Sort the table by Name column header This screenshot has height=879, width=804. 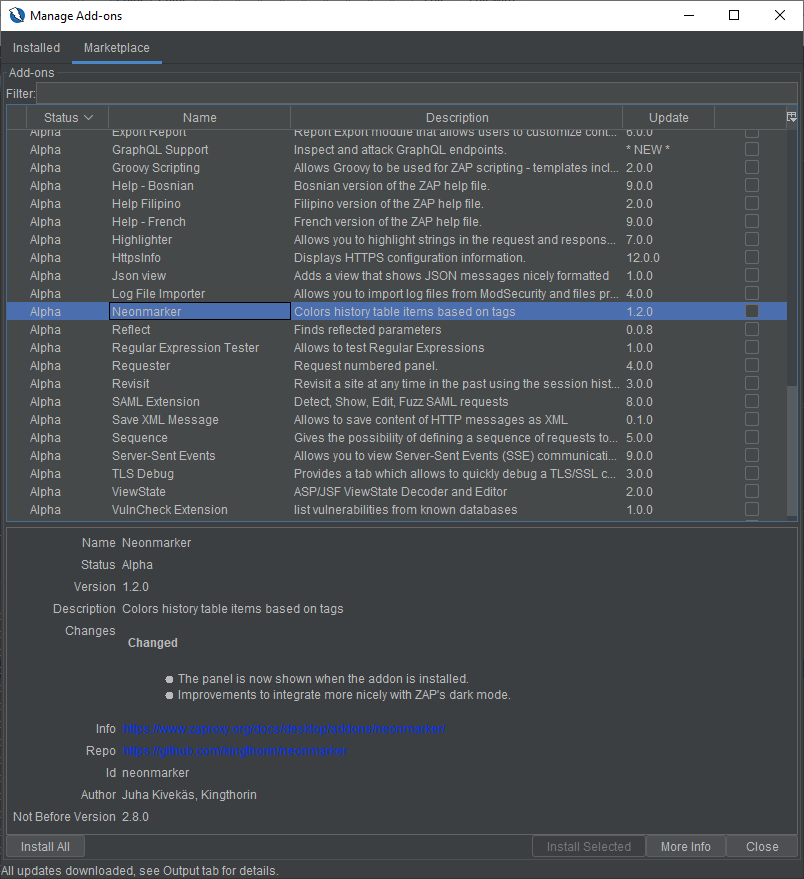pyautogui.click(x=199, y=118)
